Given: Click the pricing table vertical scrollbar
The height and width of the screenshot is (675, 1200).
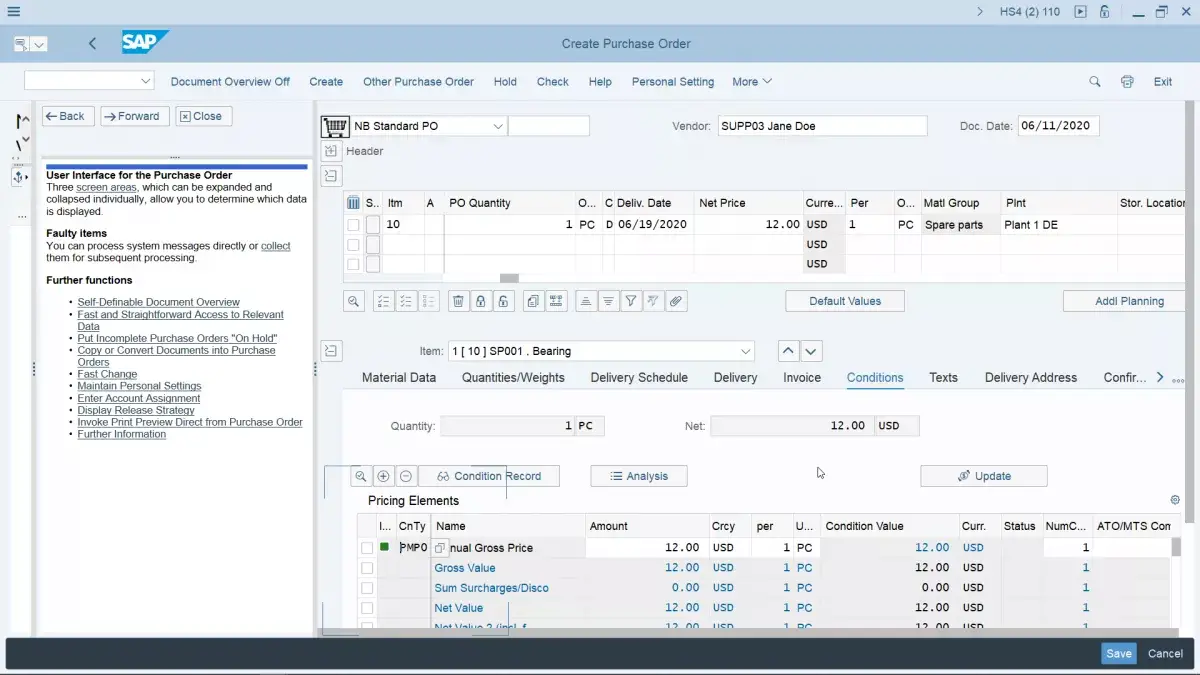Looking at the screenshot, I should point(1176,547).
